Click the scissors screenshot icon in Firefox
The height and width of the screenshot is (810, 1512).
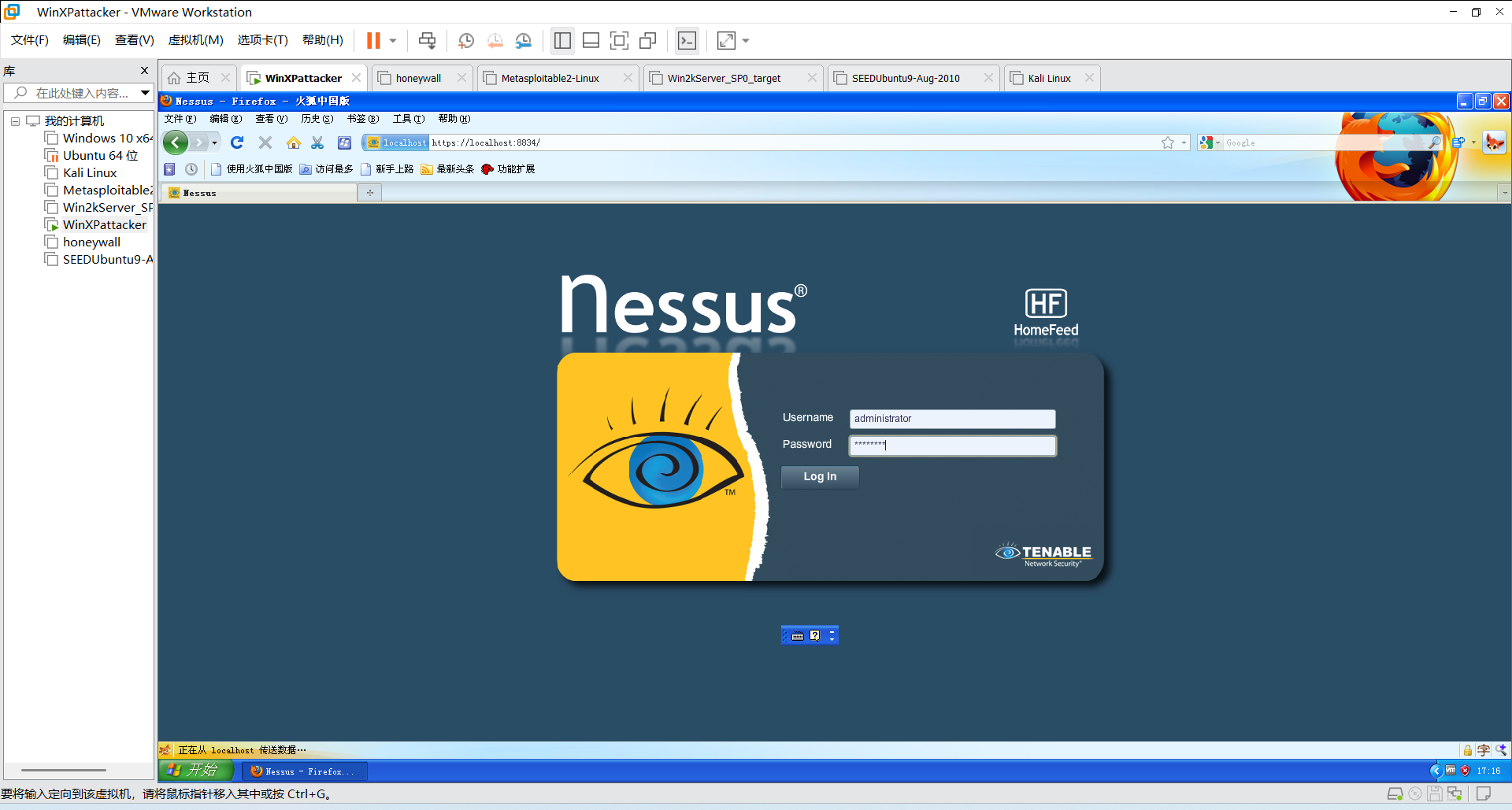[317, 142]
